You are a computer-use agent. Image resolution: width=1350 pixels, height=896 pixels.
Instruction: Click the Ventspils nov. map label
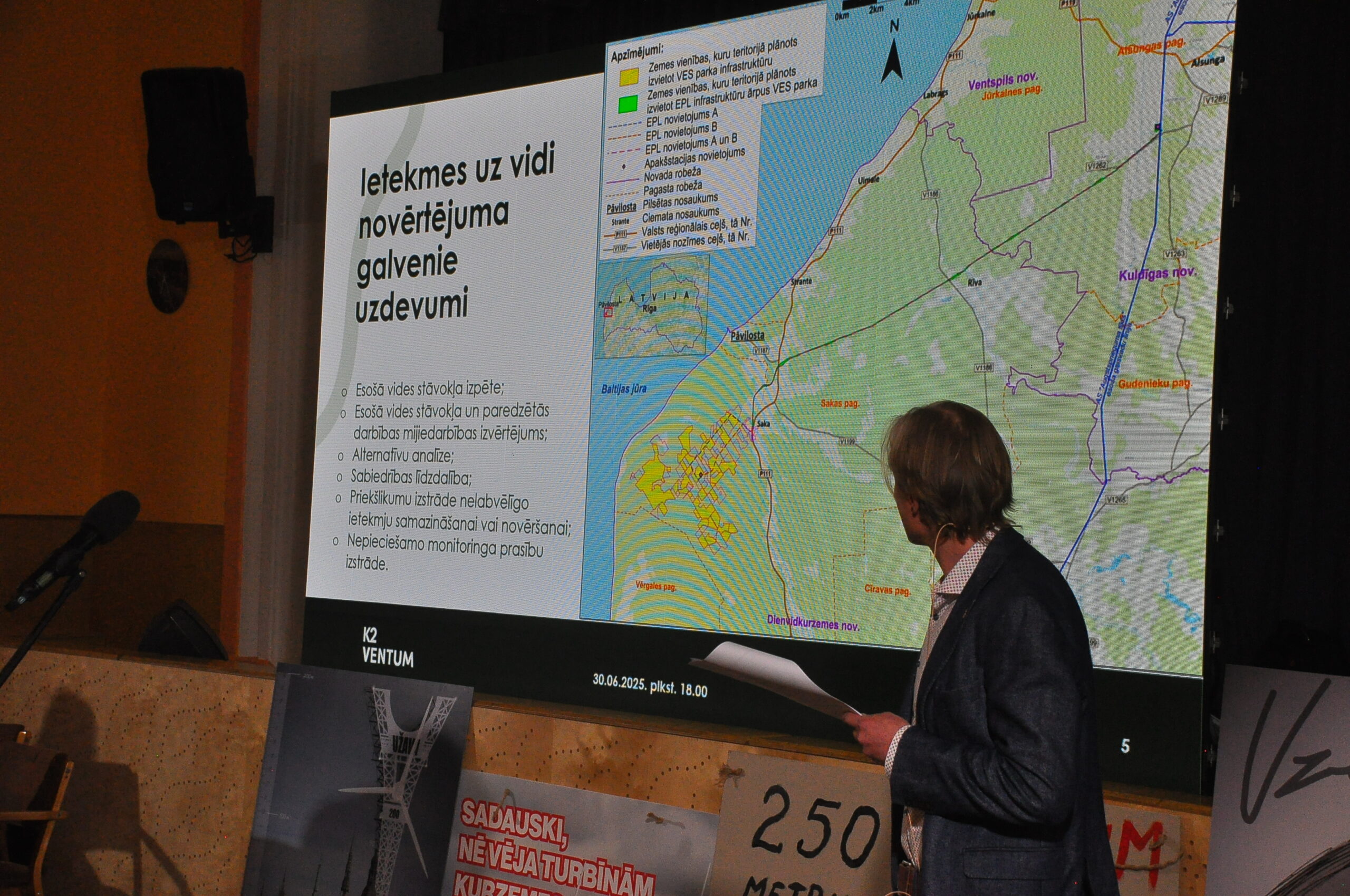1003,83
